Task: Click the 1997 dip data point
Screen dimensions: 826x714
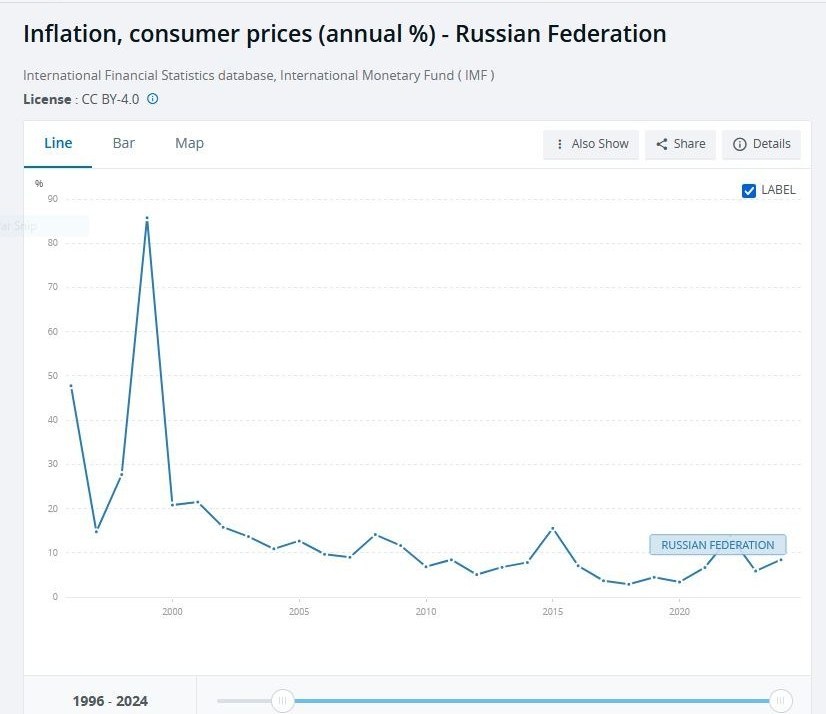Action: tap(96, 531)
